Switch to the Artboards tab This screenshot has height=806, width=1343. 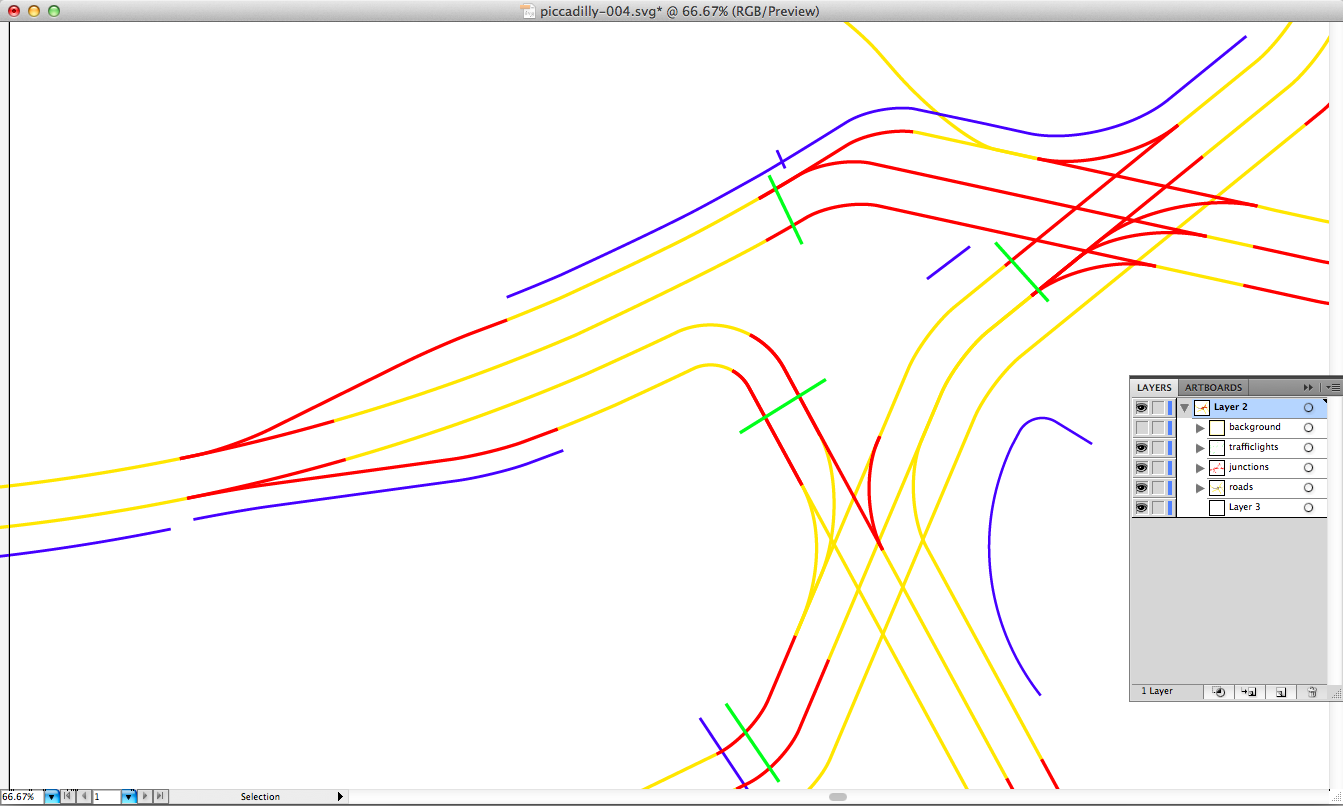tap(1213, 387)
